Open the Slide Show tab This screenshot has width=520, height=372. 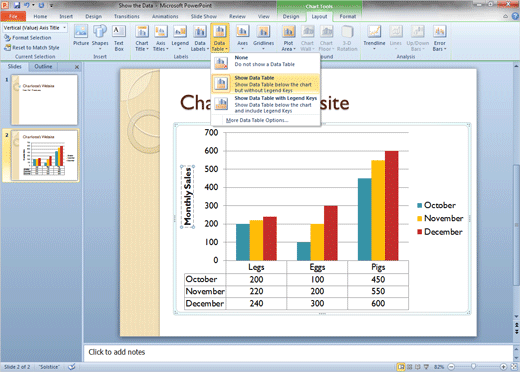[204, 16]
